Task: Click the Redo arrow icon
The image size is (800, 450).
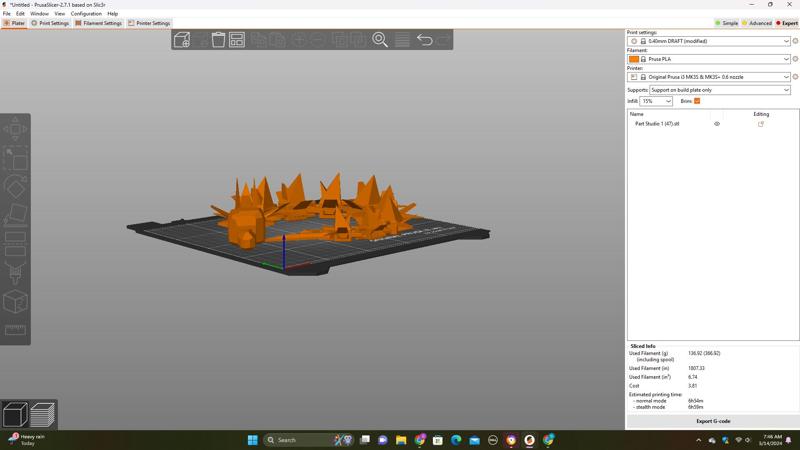Action: pyautogui.click(x=443, y=40)
